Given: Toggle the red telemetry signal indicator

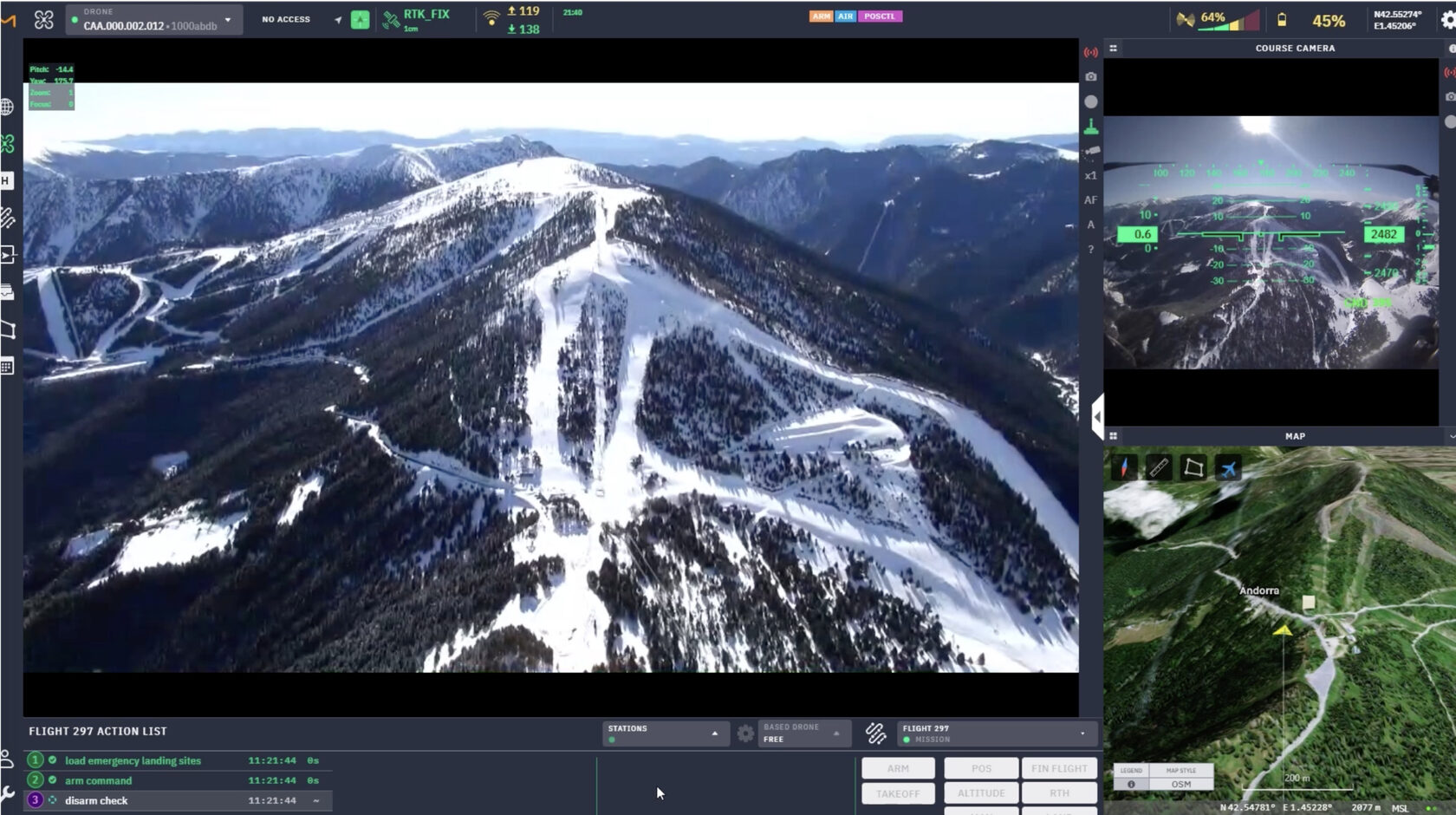Looking at the screenshot, I should coord(1091,52).
